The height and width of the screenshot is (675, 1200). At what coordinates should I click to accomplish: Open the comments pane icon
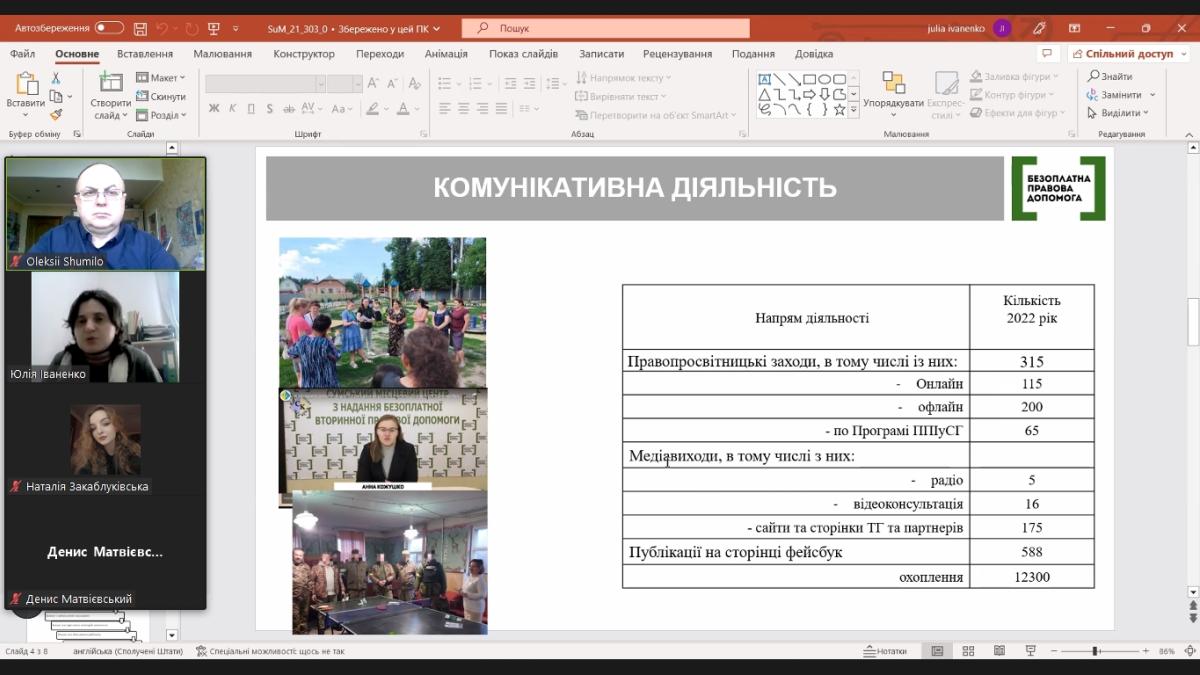tap(1047, 54)
